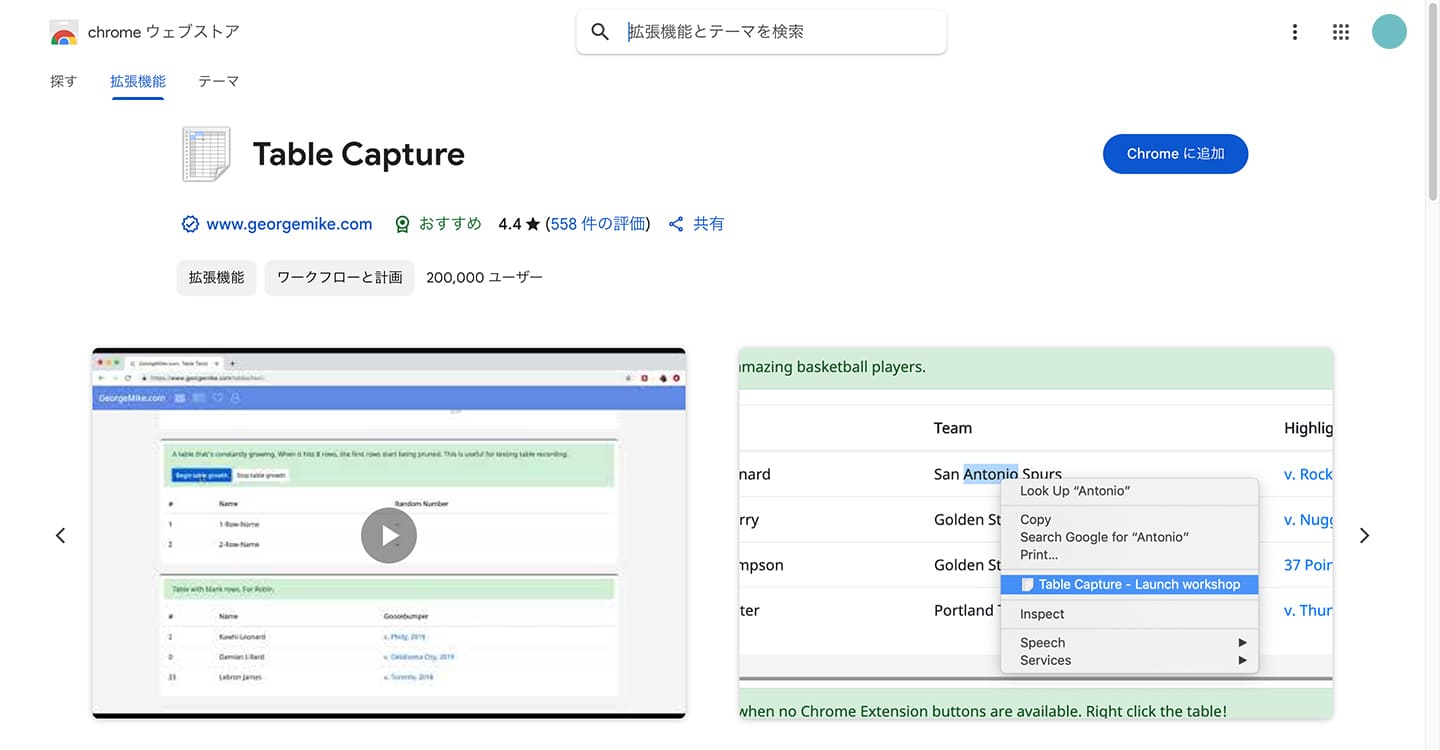Click the search magnifier icon
Image resolution: width=1440 pixels, height=750 pixels.
point(600,32)
